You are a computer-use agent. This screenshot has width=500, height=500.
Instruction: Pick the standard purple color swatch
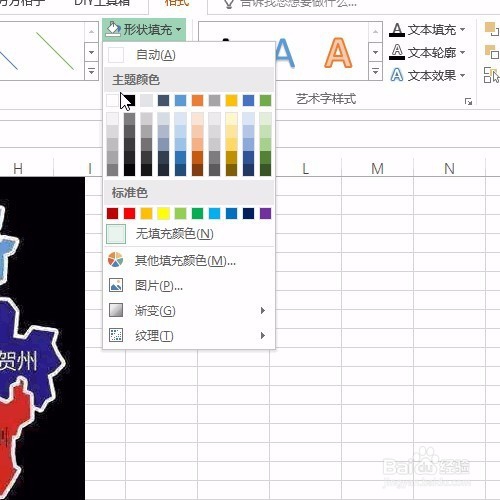265,213
